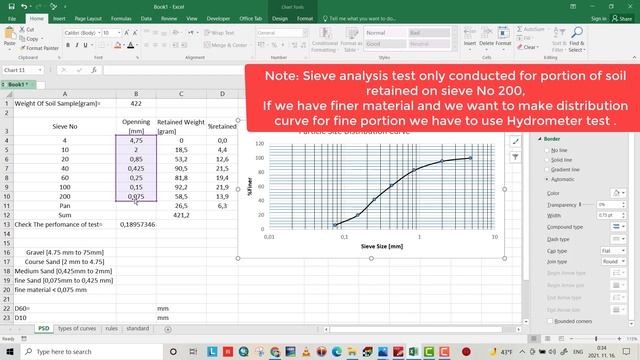640x360 pixels.
Task: Click Merge & Center button
Action: pyautogui.click(x=226, y=45)
